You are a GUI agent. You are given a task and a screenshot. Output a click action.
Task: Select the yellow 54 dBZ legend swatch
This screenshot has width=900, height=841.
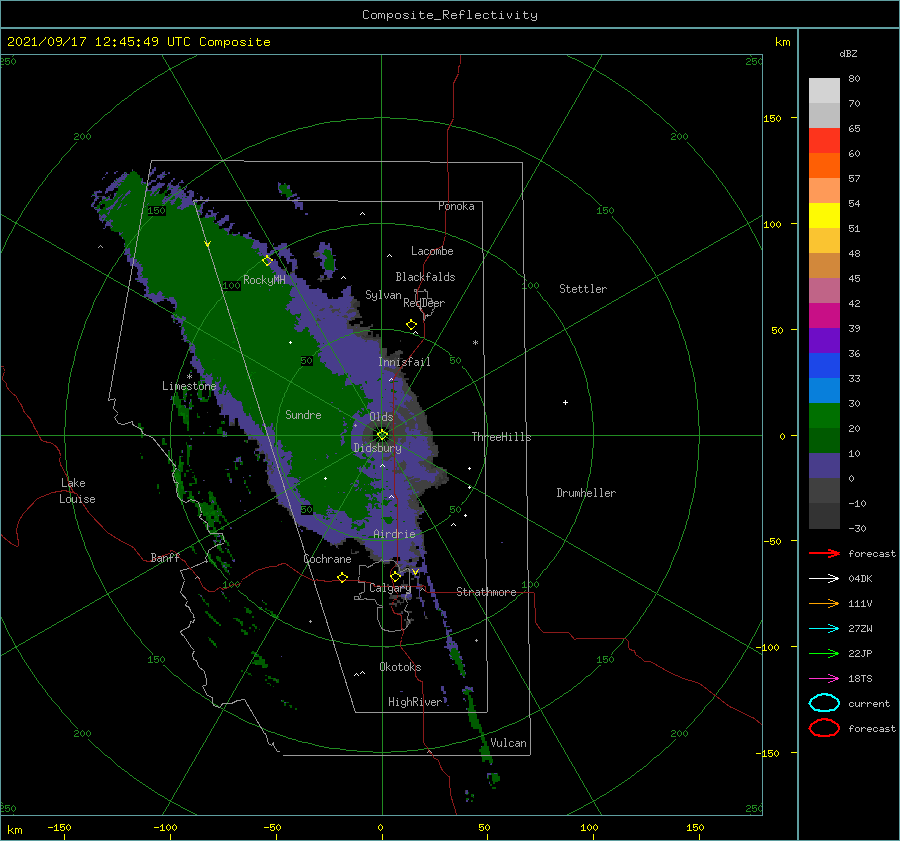pos(824,215)
